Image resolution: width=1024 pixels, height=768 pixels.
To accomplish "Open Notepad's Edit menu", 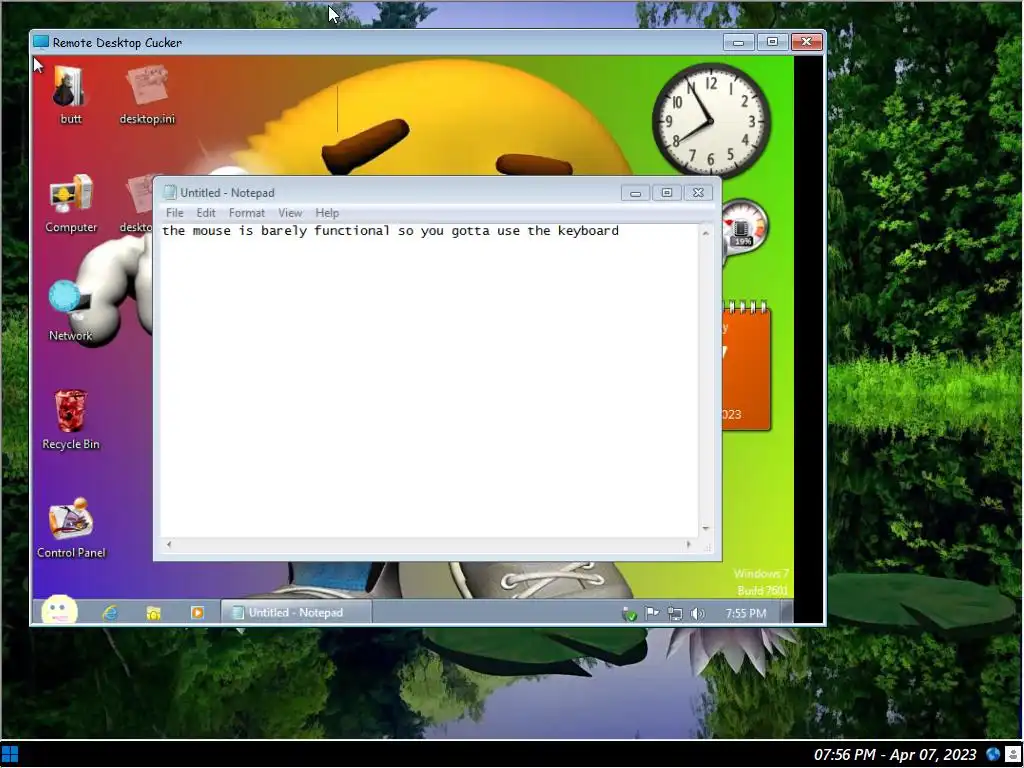I will pos(206,213).
